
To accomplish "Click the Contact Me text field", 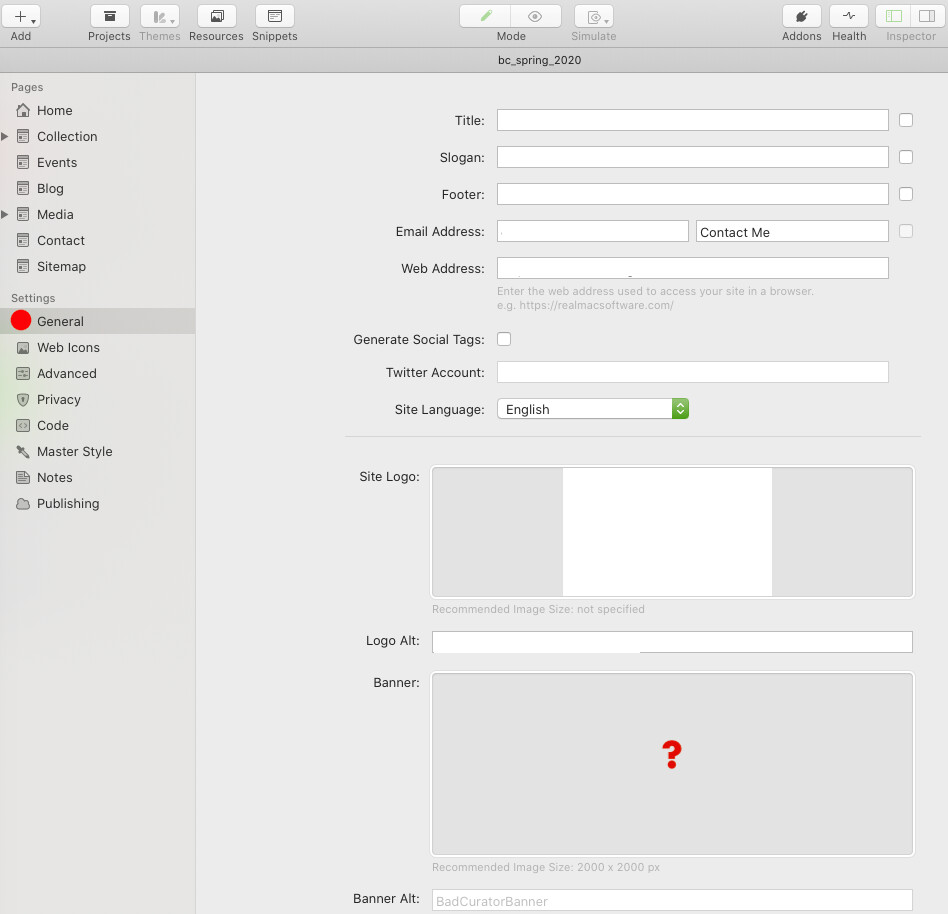I will 792,231.
